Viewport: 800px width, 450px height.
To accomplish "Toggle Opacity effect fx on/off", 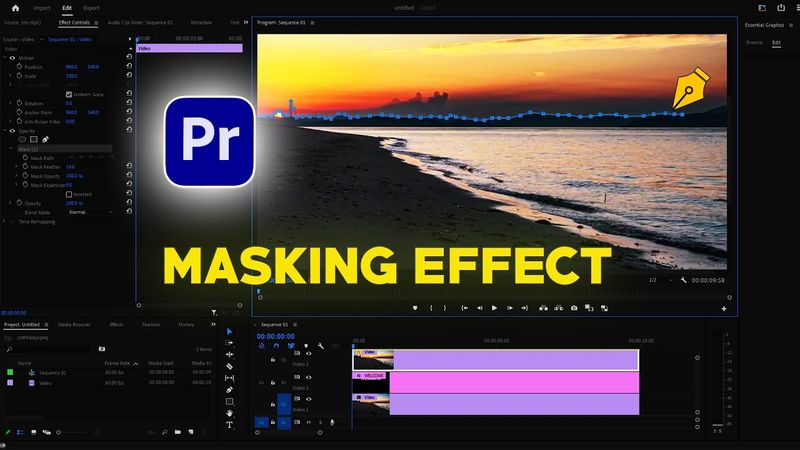I will click(12, 131).
